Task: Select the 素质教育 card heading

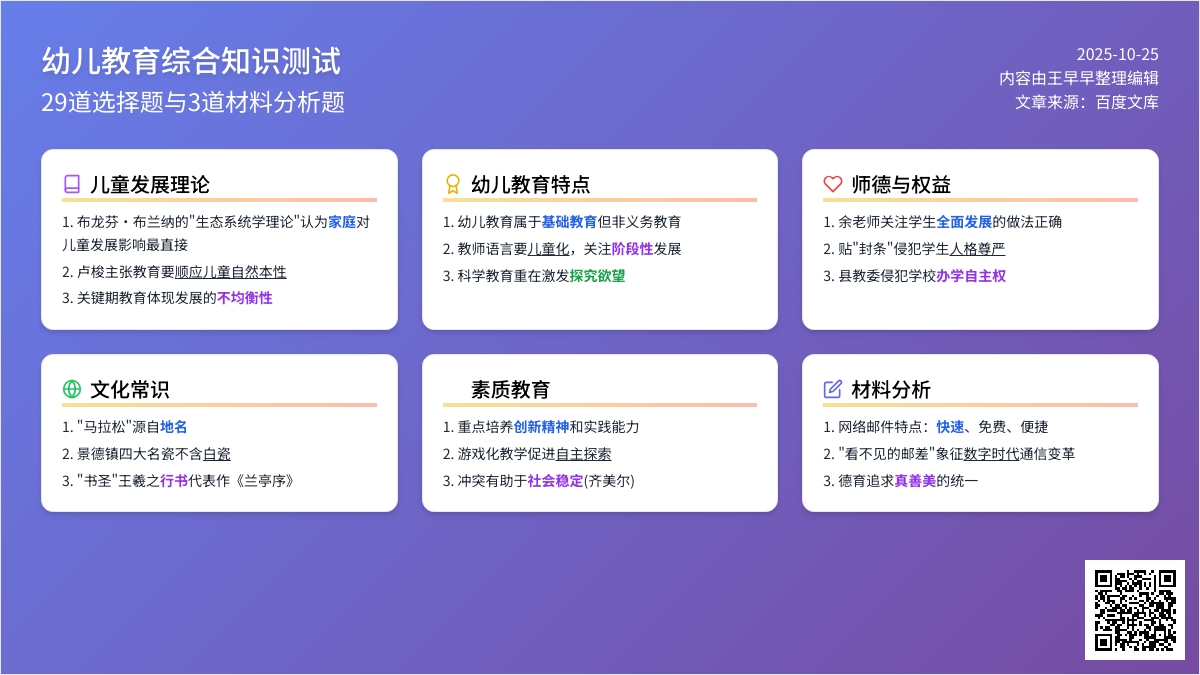Action: coord(510,389)
